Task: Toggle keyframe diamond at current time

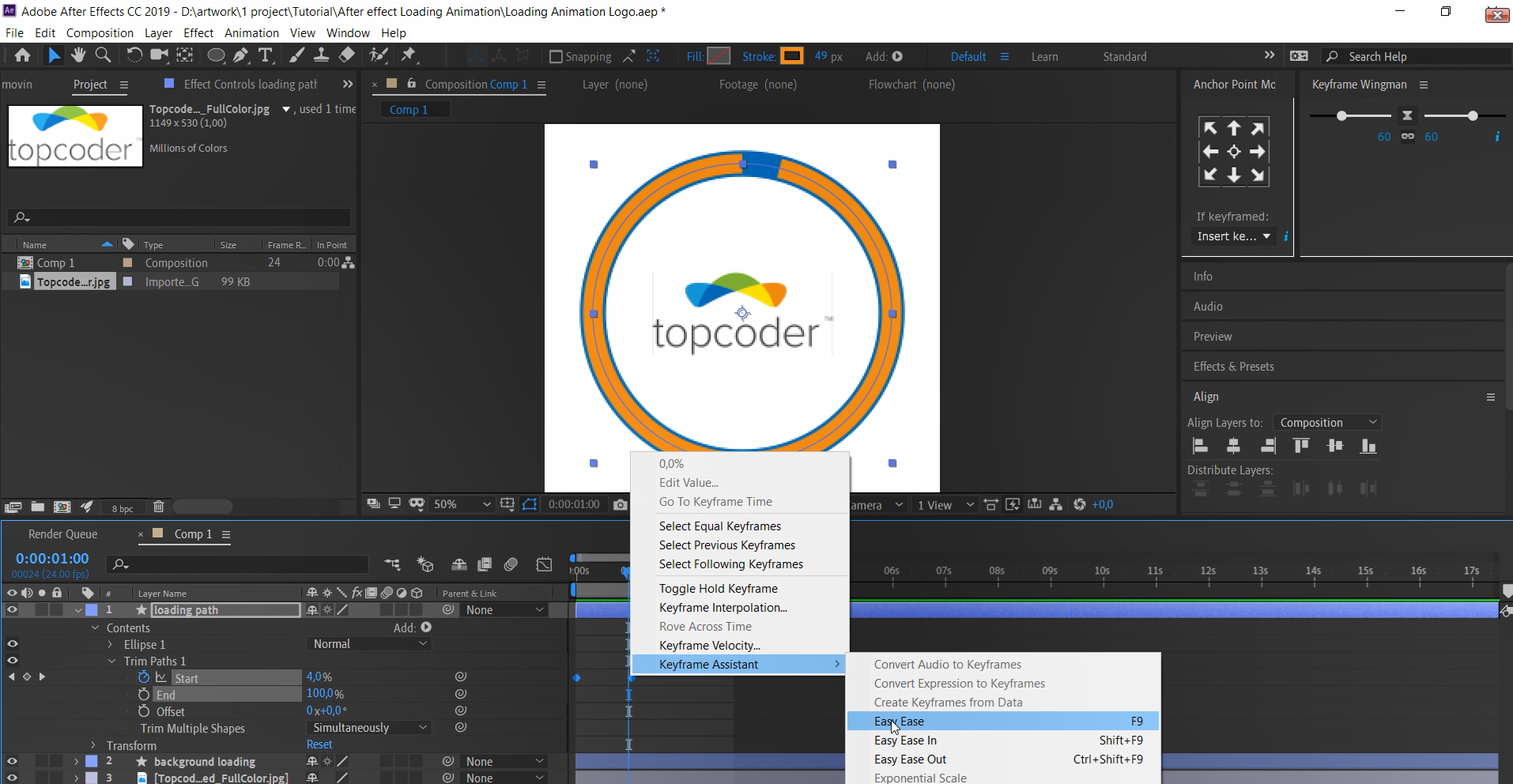Action: click(x=27, y=677)
